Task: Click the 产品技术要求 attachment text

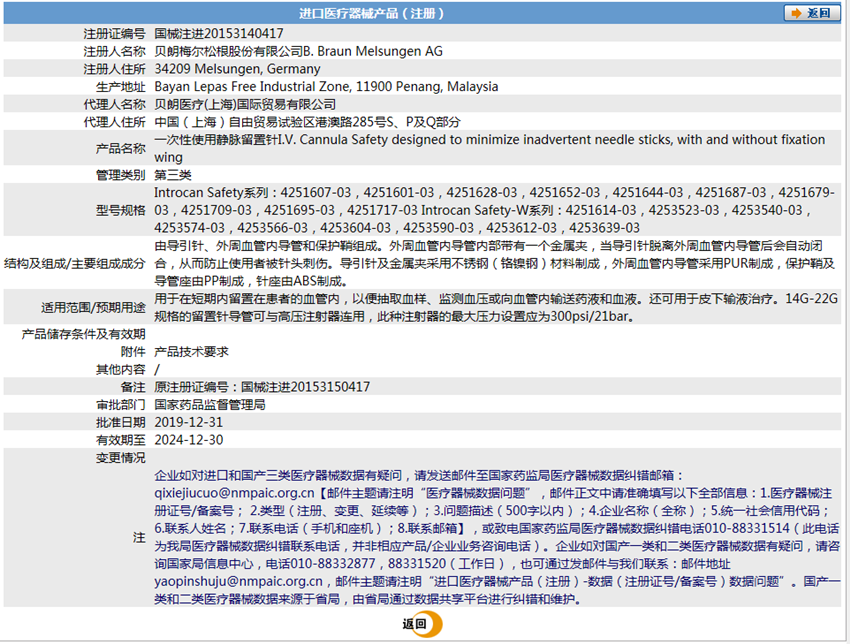Action: (x=191, y=352)
